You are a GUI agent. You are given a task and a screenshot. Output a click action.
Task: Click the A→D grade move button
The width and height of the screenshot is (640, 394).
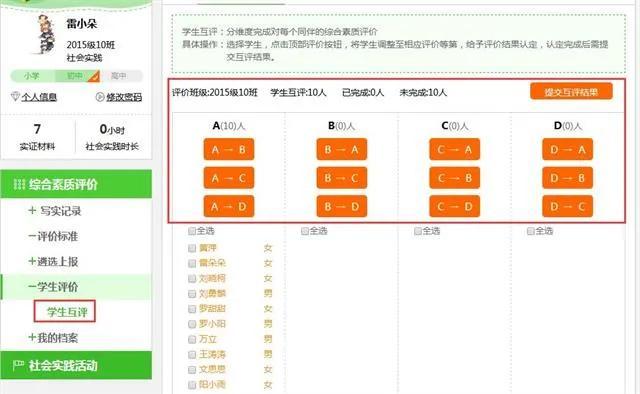229,207
